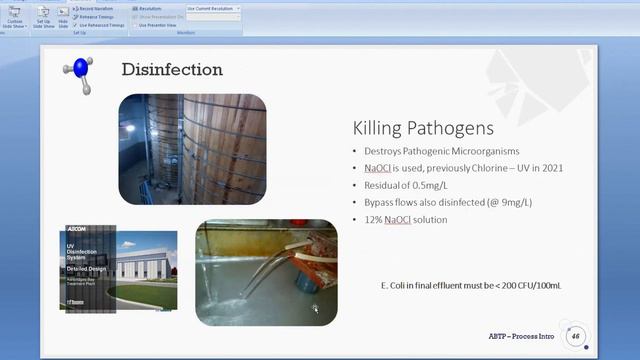Viewport: 640px width, 360px height.
Task: Click the Hide Slide button
Action: [63, 18]
